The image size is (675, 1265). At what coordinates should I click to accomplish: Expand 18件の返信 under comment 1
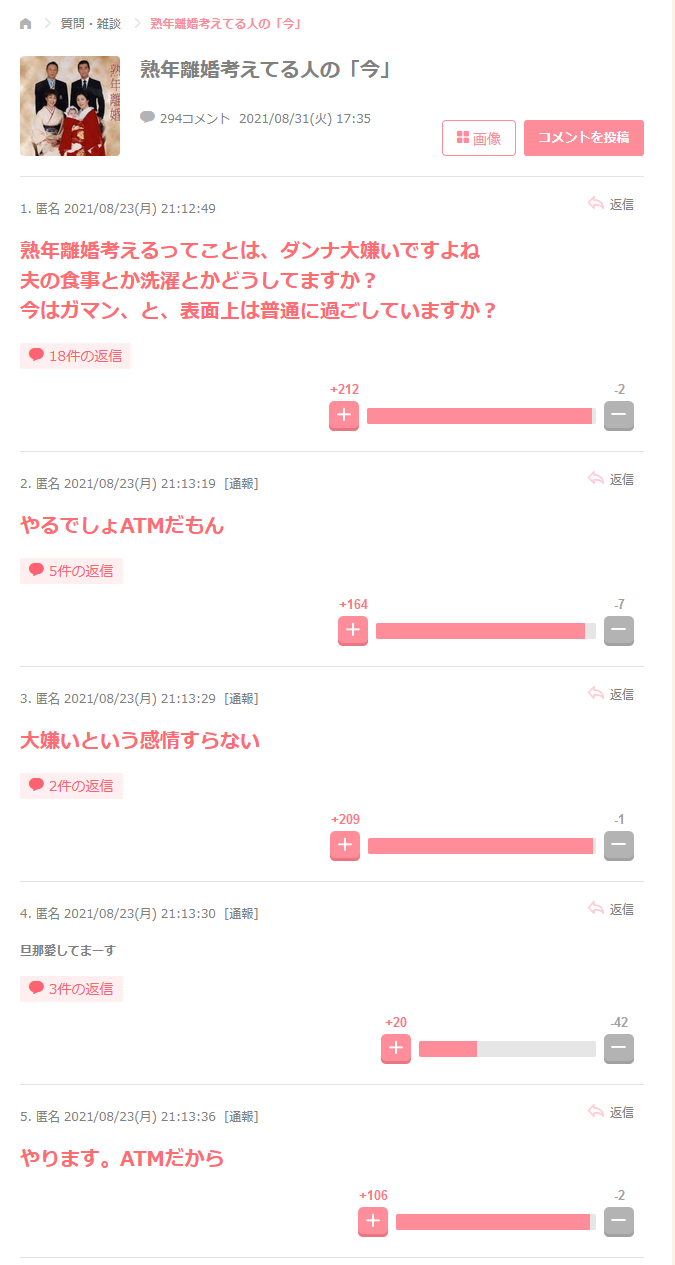75,356
